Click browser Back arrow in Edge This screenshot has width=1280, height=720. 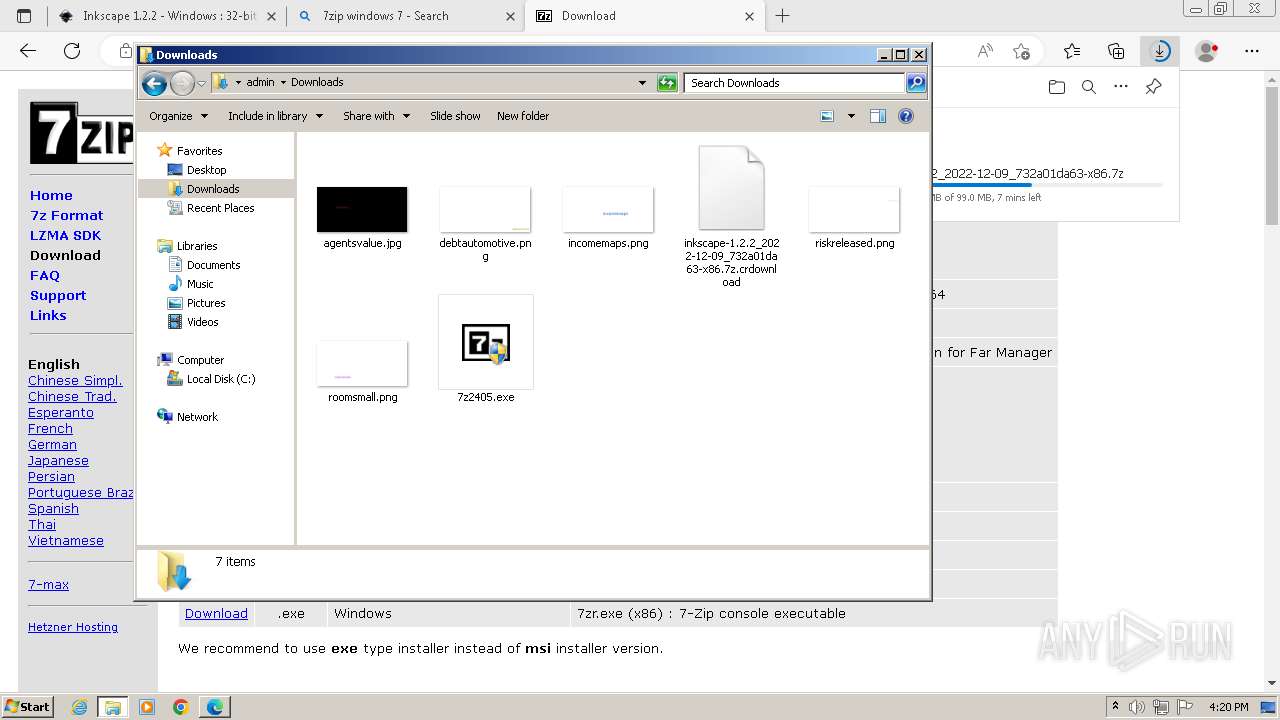28,51
